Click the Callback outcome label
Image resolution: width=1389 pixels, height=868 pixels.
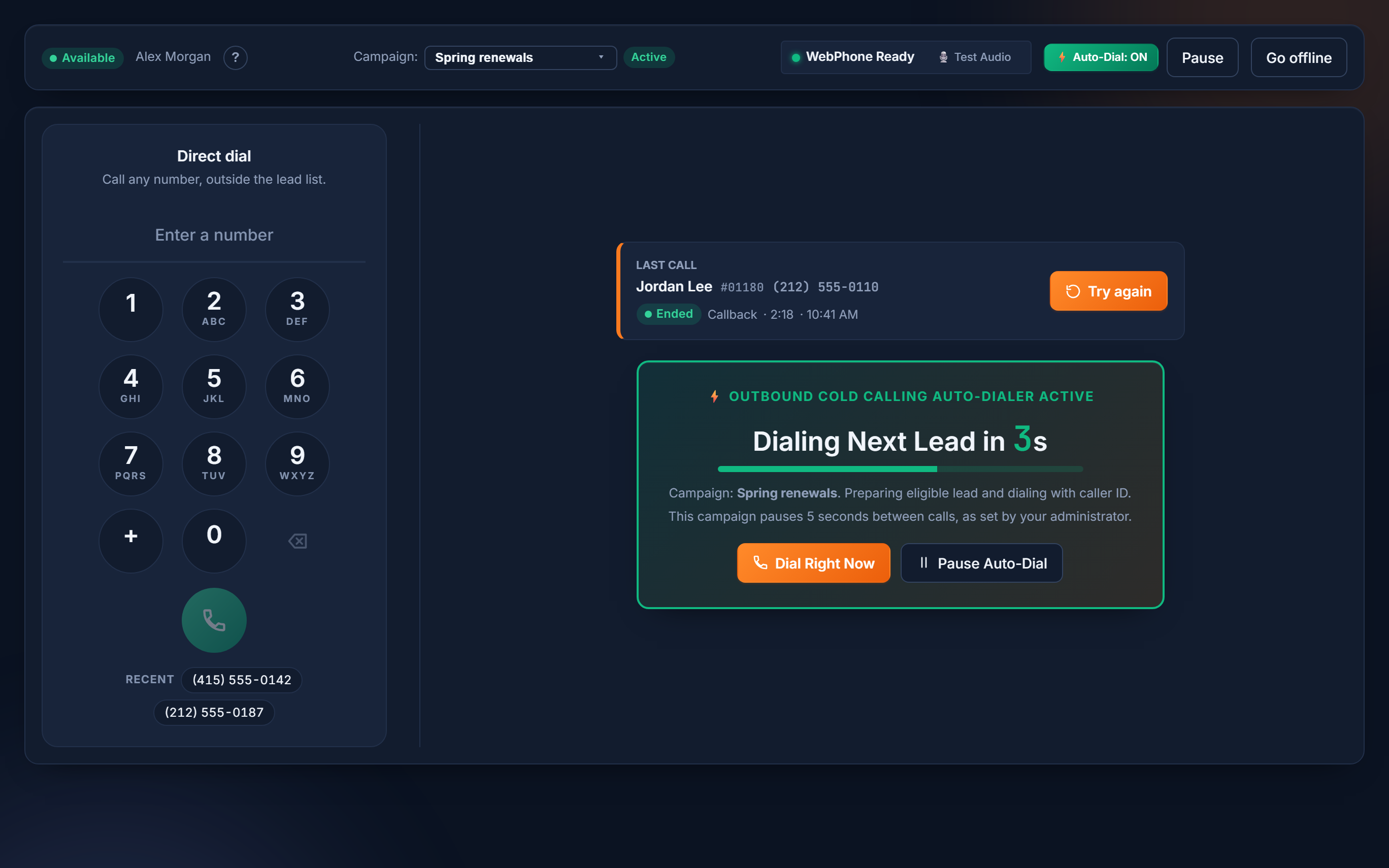click(x=732, y=315)
